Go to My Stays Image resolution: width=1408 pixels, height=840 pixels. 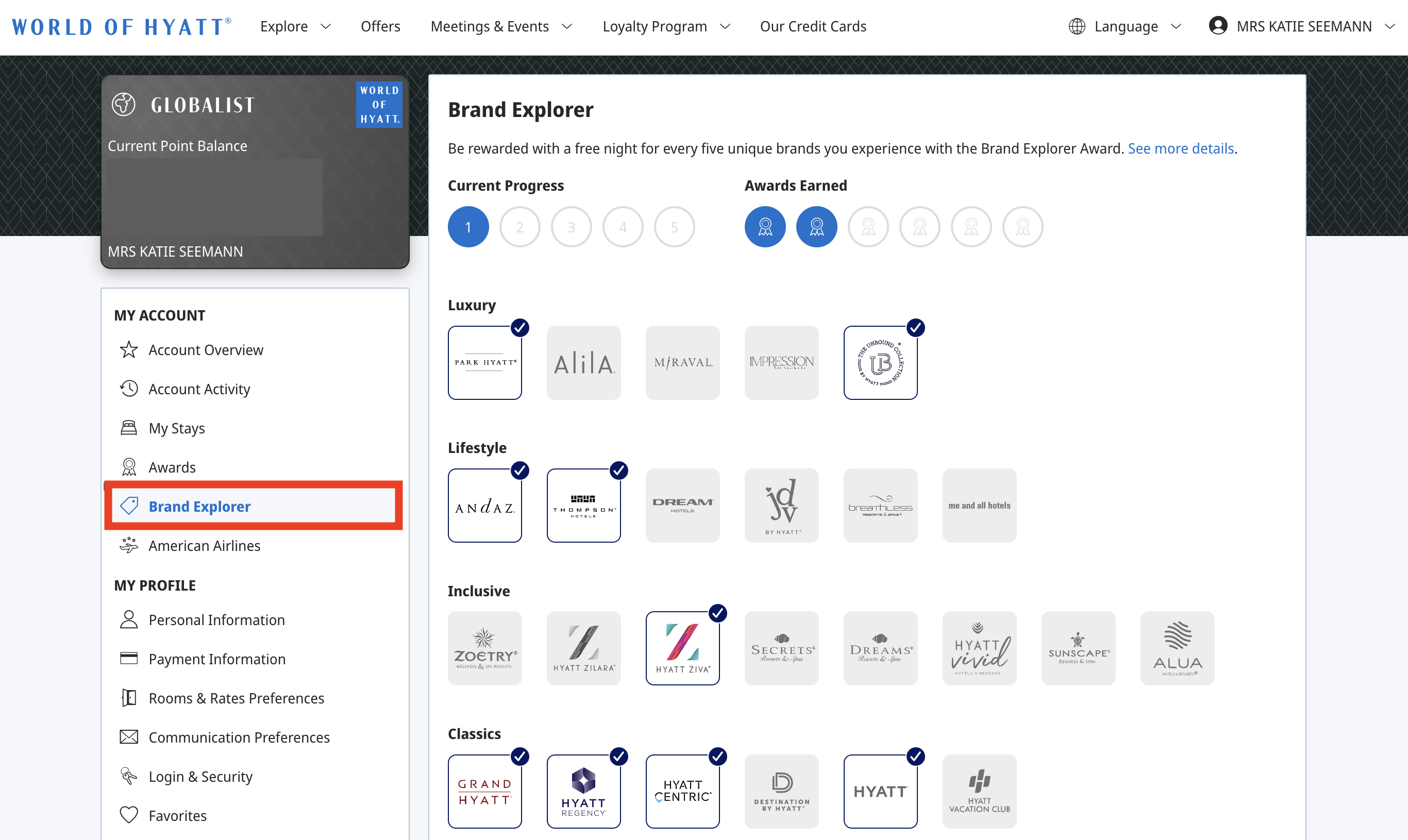point(162,428)
